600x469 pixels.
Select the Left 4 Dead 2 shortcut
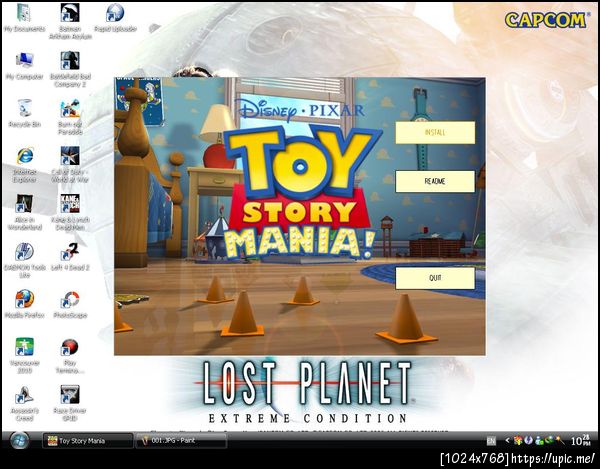(x=70, y=256)
